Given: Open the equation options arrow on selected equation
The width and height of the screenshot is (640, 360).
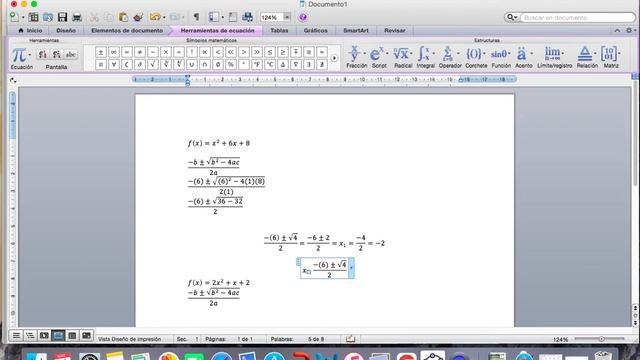Looking at the screenshot, I should click(x=351, y=268).
